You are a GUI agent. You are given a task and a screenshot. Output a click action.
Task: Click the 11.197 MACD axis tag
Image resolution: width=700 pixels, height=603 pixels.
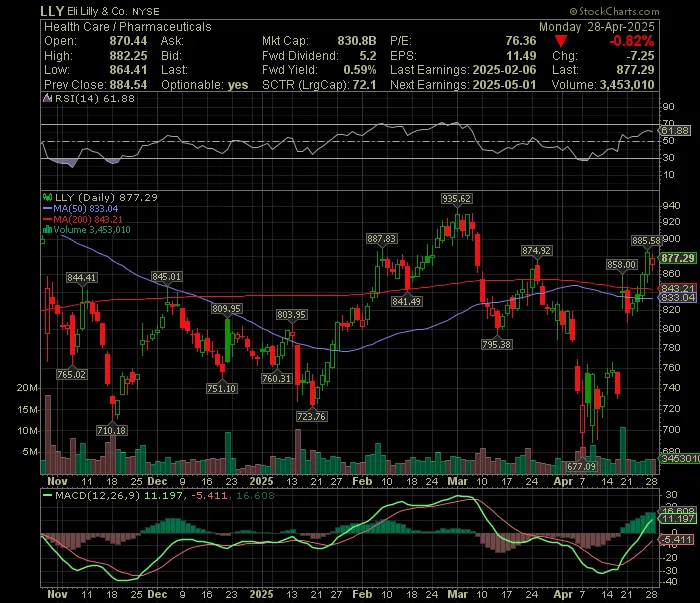pyautogui.click(x=678, y=519)
